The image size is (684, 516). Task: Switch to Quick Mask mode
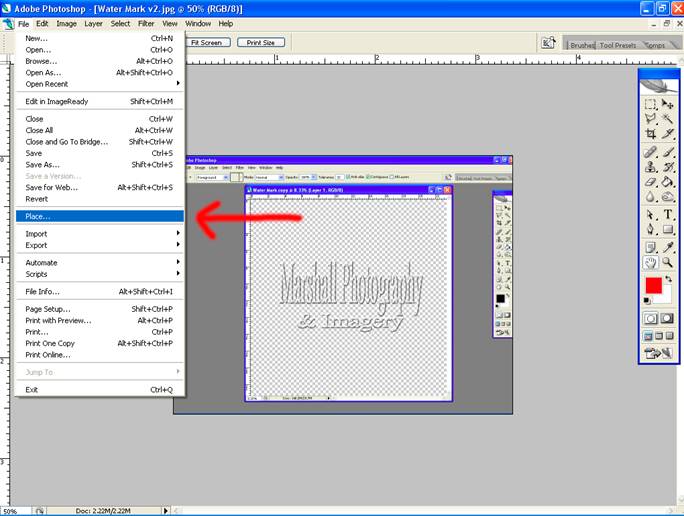(x=667, y=318)
